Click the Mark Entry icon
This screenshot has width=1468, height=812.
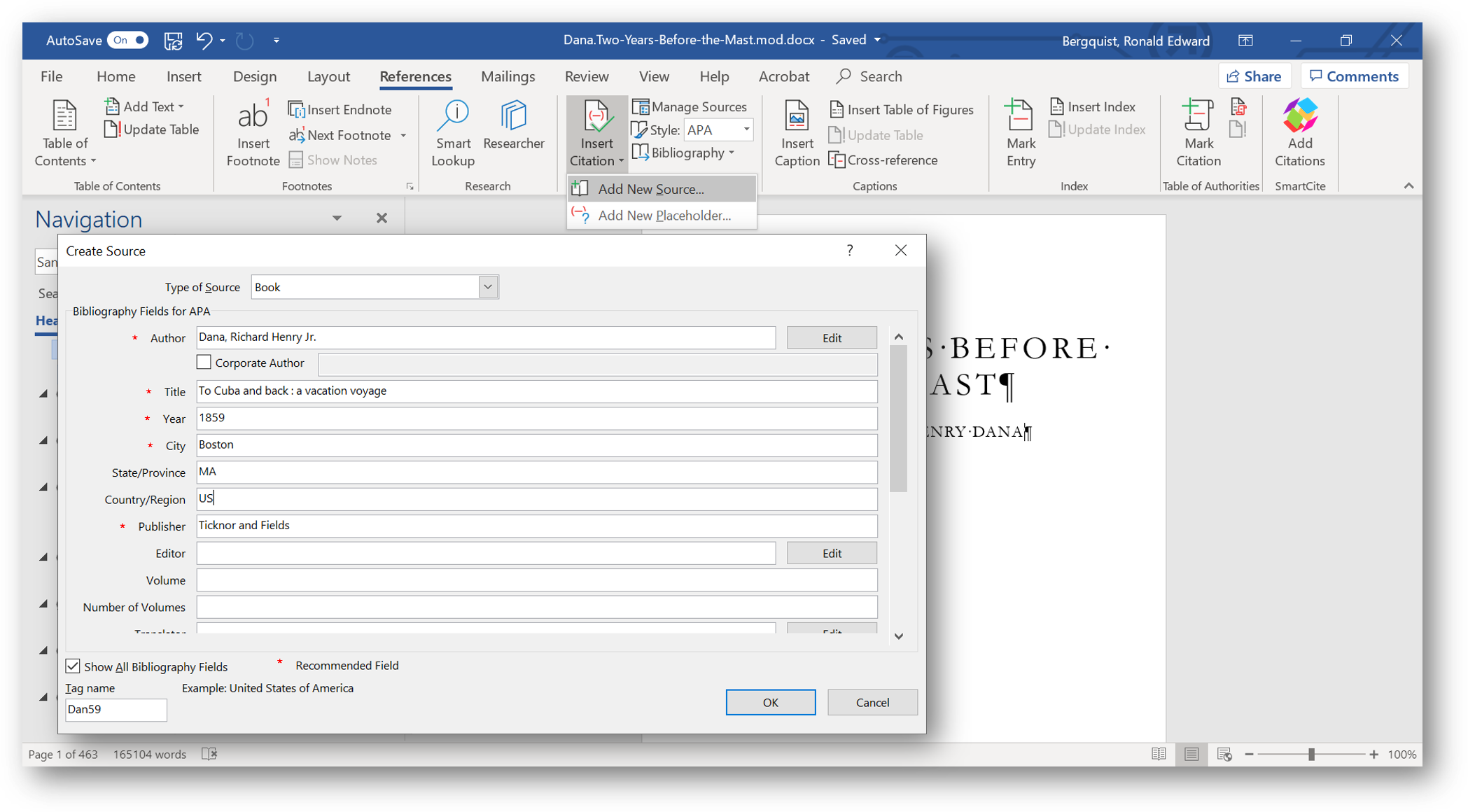click(1020, 116)
